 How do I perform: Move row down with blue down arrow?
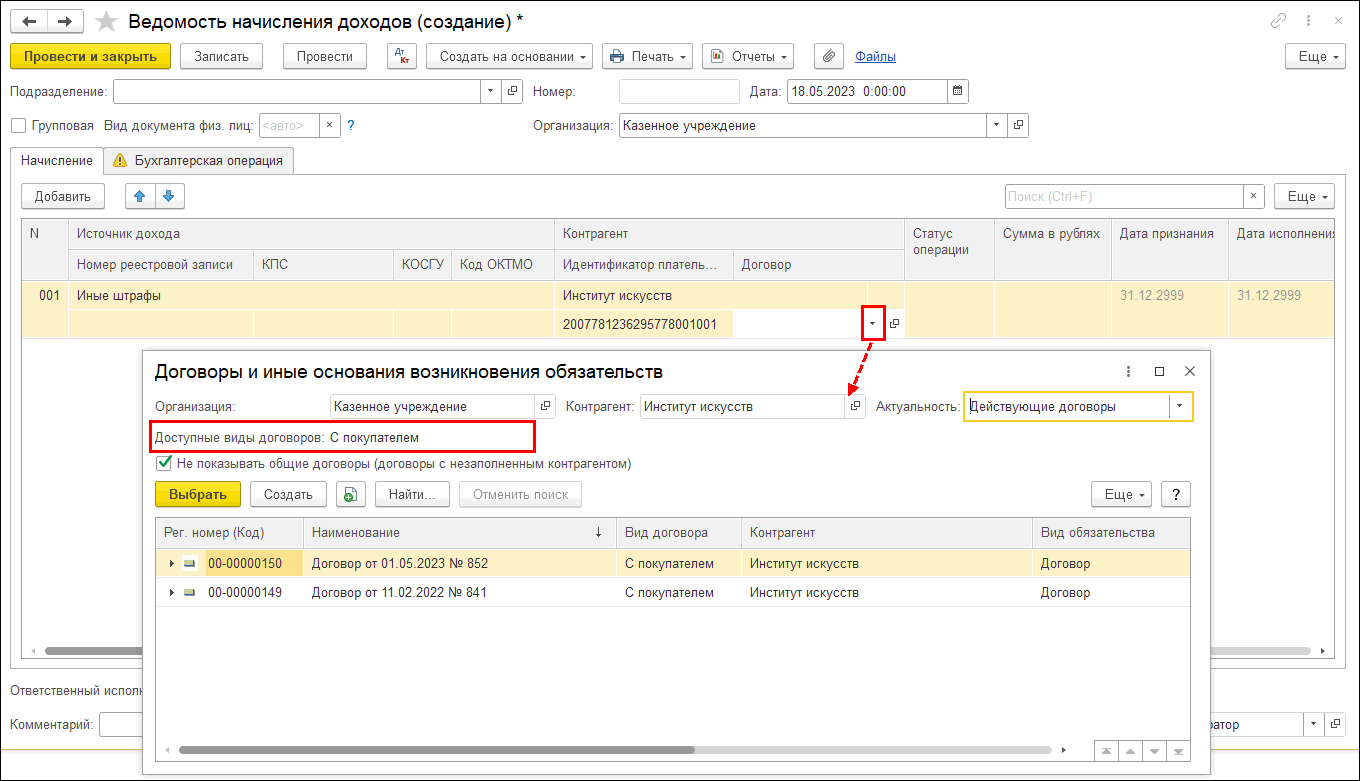(169, 196)
